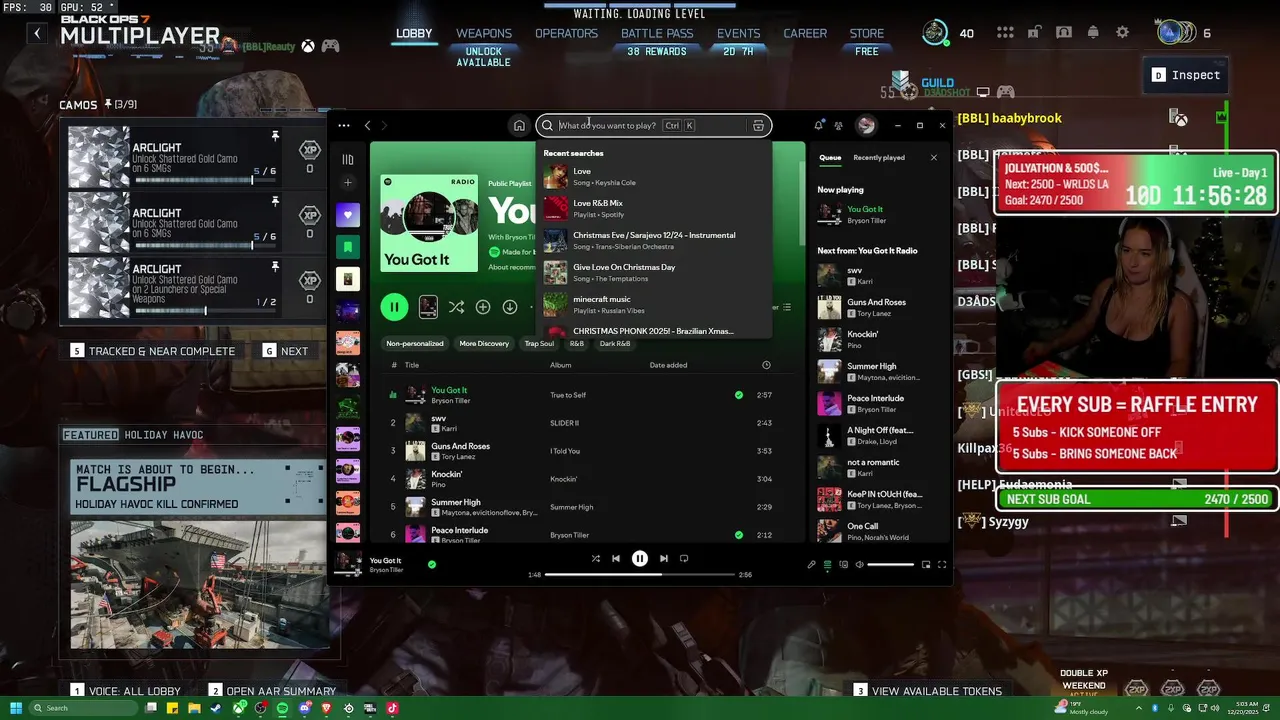
Task: Open TikTok from Windows taskbar
Action: pos(392,708)
